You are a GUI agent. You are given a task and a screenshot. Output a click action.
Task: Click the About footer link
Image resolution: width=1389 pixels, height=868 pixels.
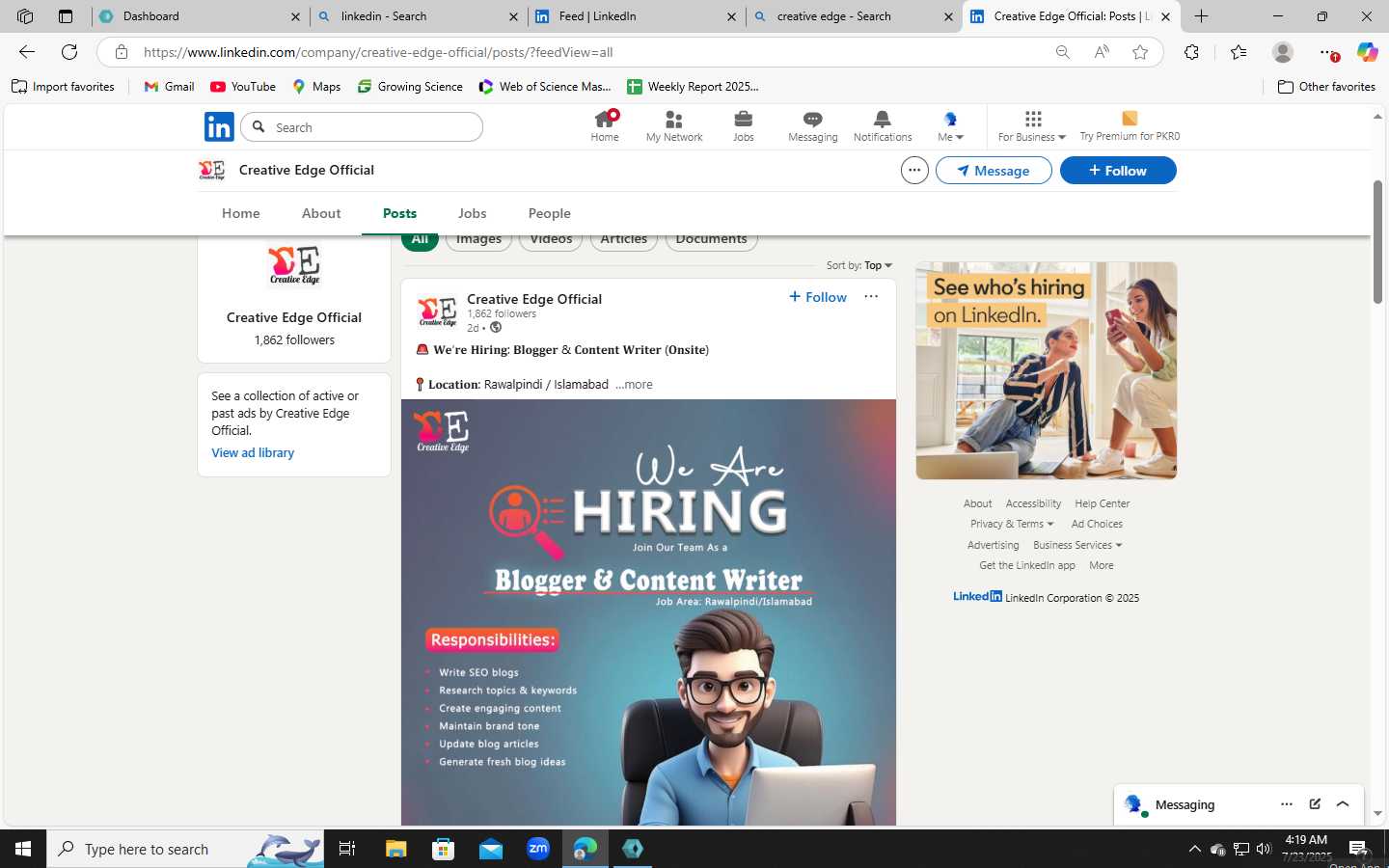[977, 503]
